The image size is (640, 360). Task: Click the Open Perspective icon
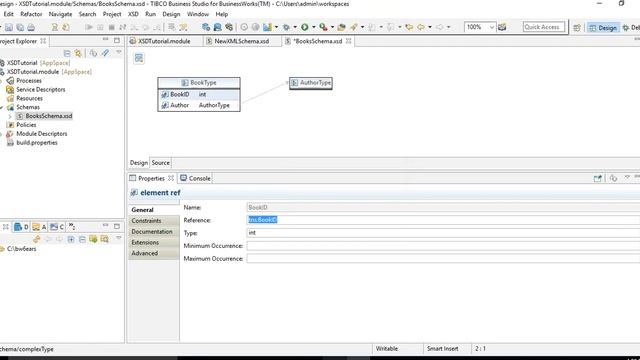pyautogui.click(x=576, y=28)
